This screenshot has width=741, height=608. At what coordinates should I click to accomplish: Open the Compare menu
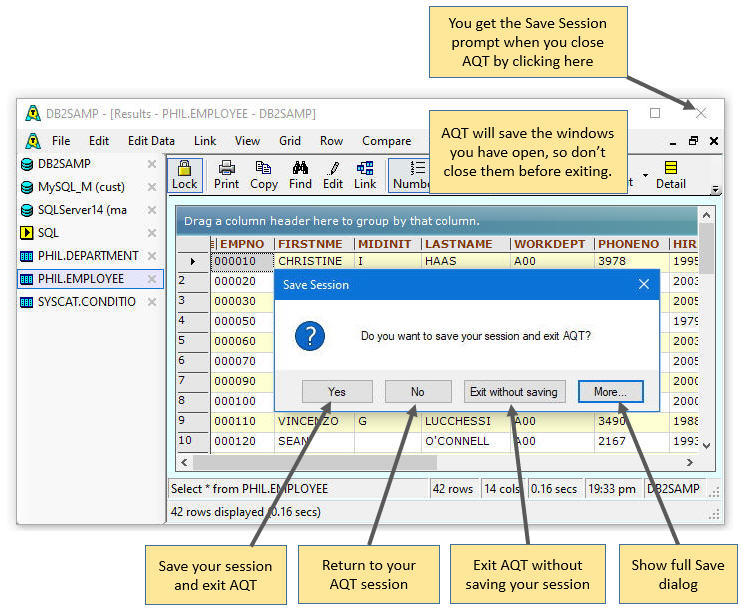(387, 141)
